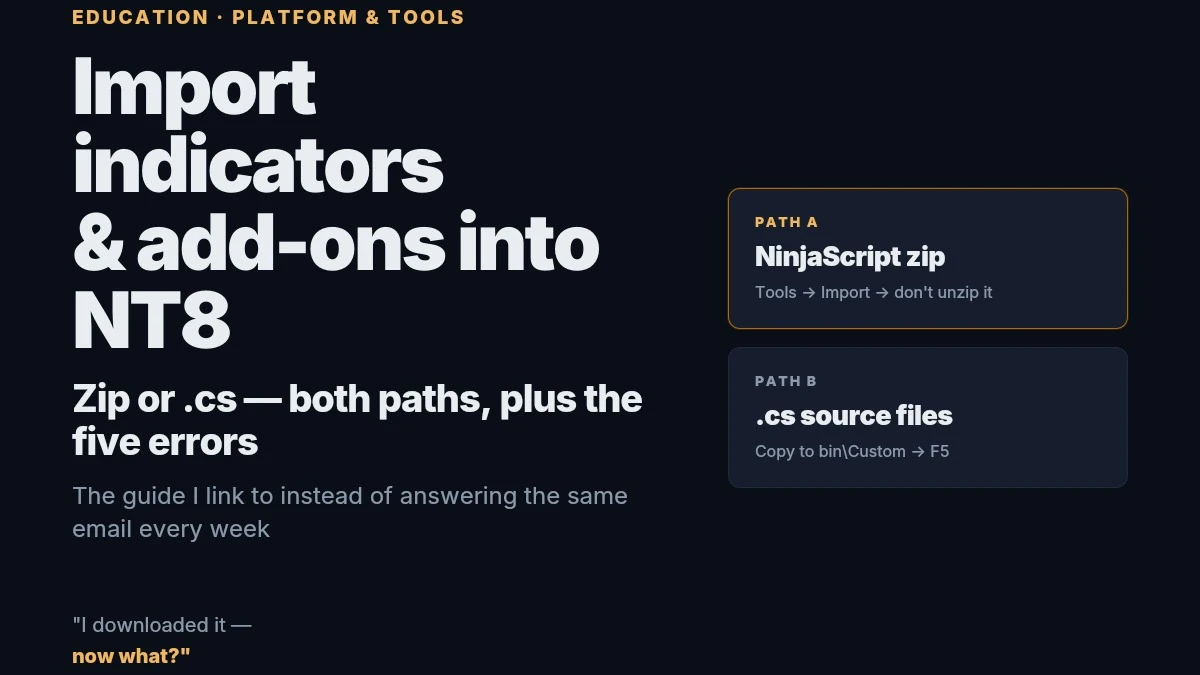Click the 'EDUCATION' word in the top label
Screen dimensions: 1200x675
click(x=140, y=17)
